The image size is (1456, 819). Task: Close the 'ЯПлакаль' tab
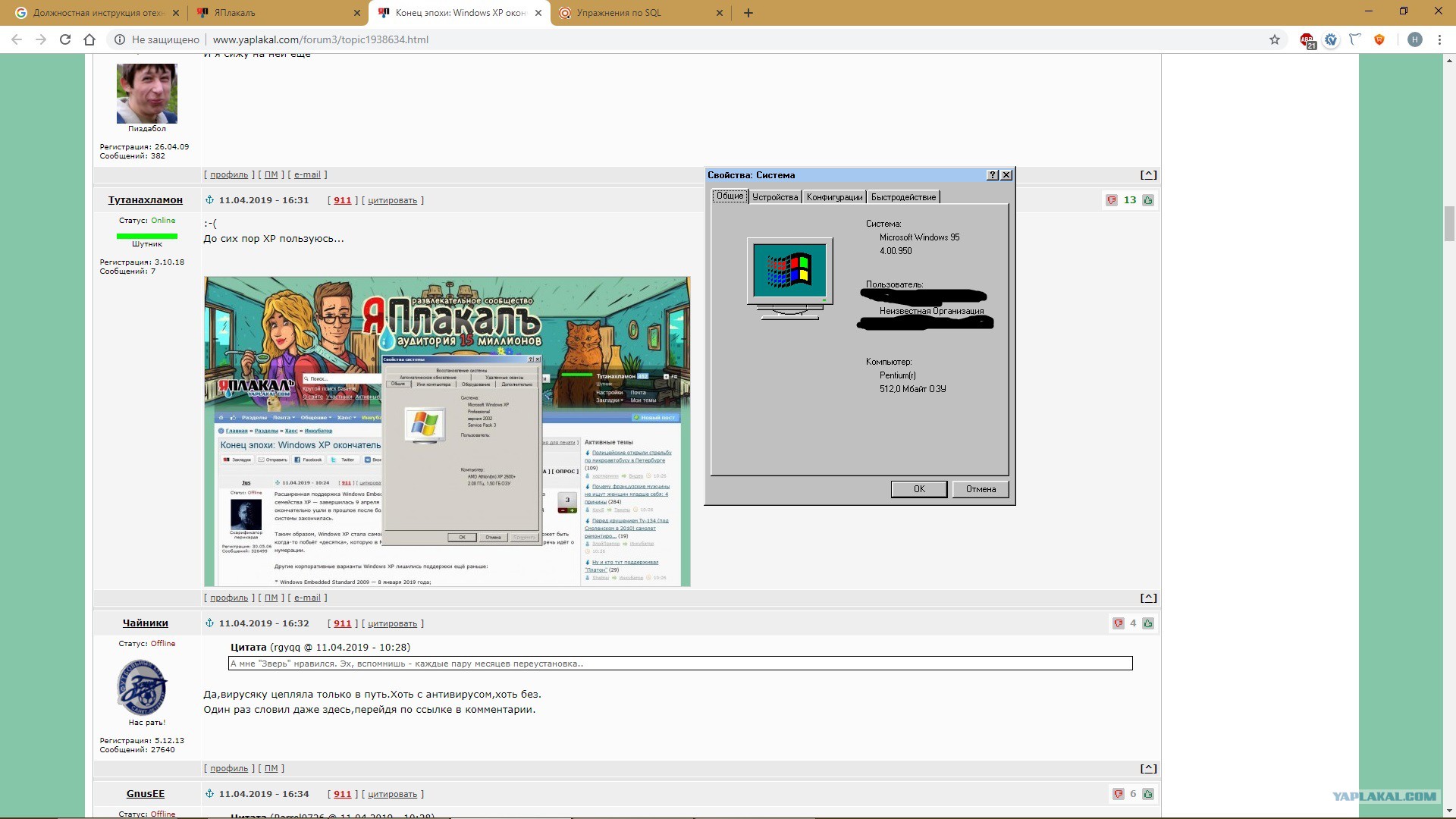click(x=357, y=13)
